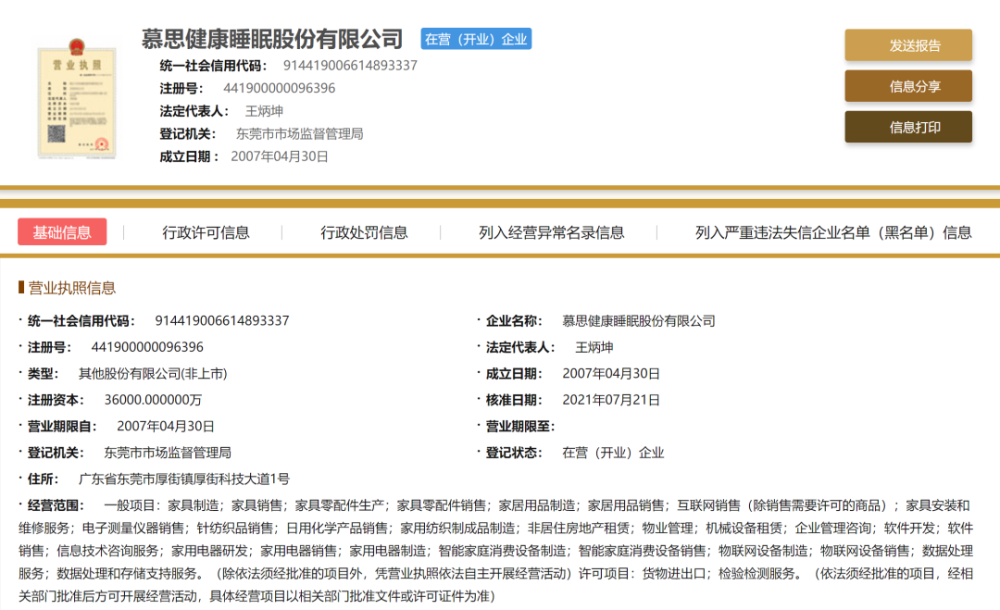The width and height of the screenshot is (1000, 610).
Task: Click the 法定代表人 value in license info section
Action: click(x=594, y=347)
